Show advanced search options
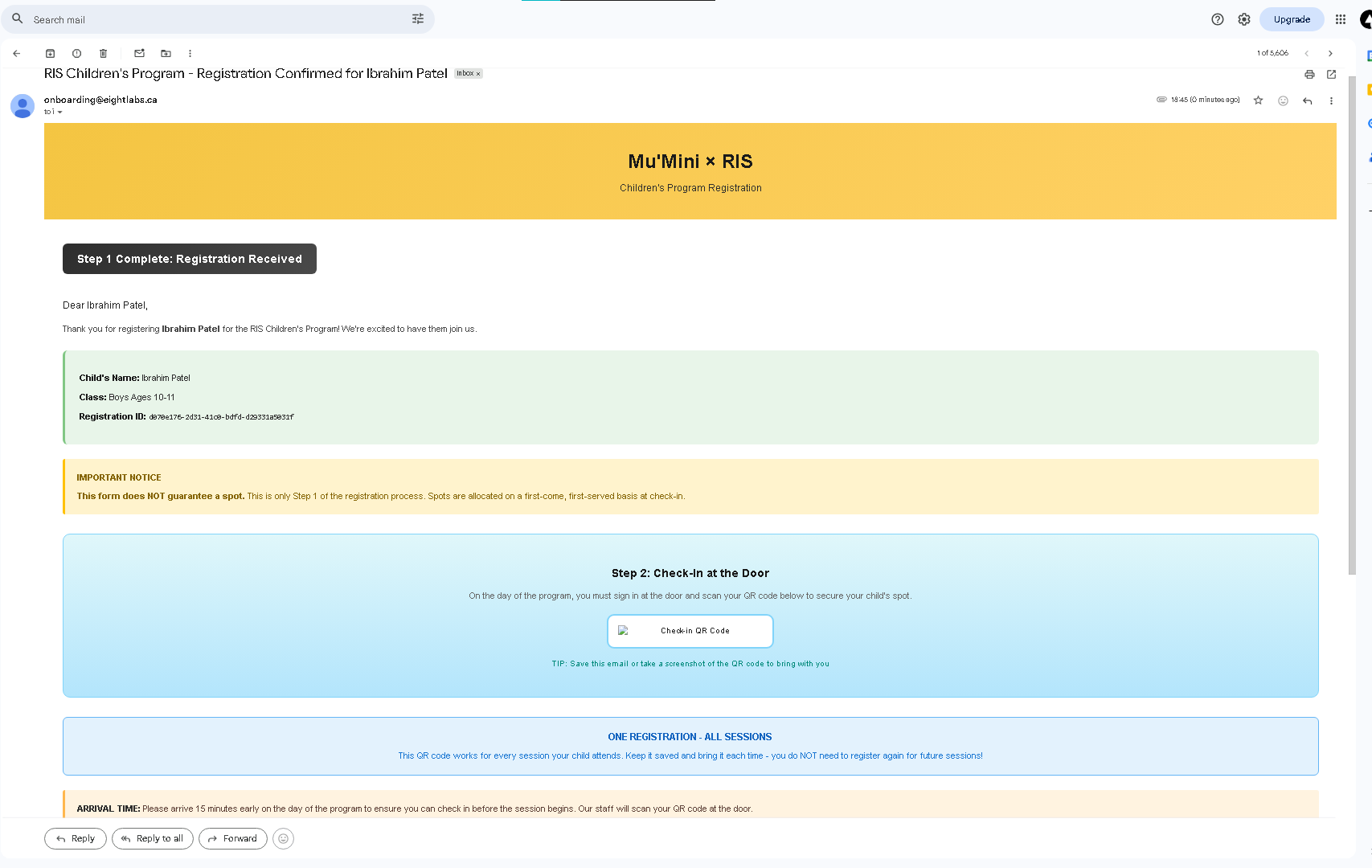This screenshot has width=1372, height=868. coord(417,18)
